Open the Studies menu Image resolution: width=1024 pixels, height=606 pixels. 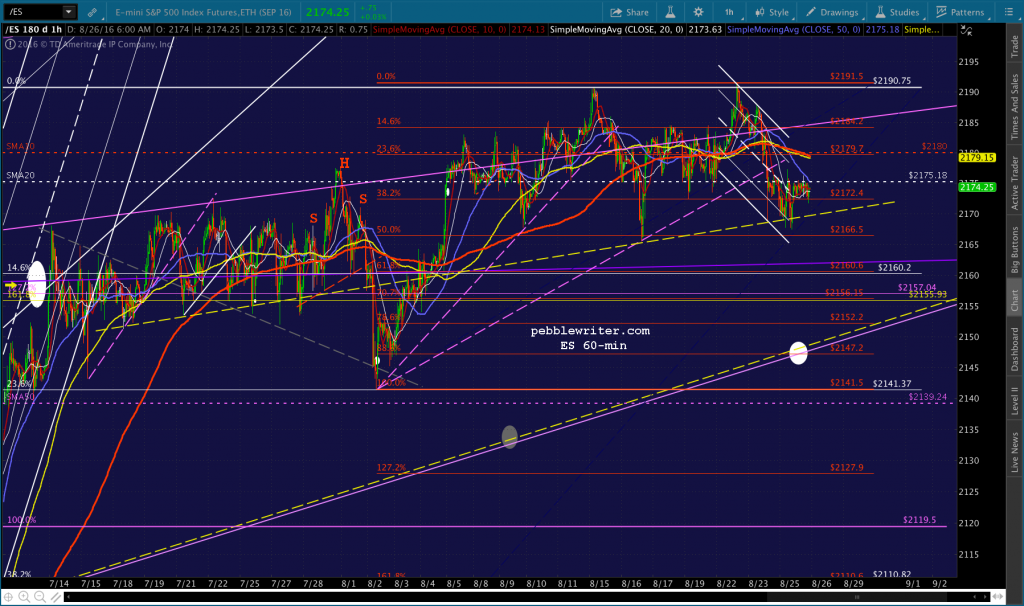tap(897, 12)
